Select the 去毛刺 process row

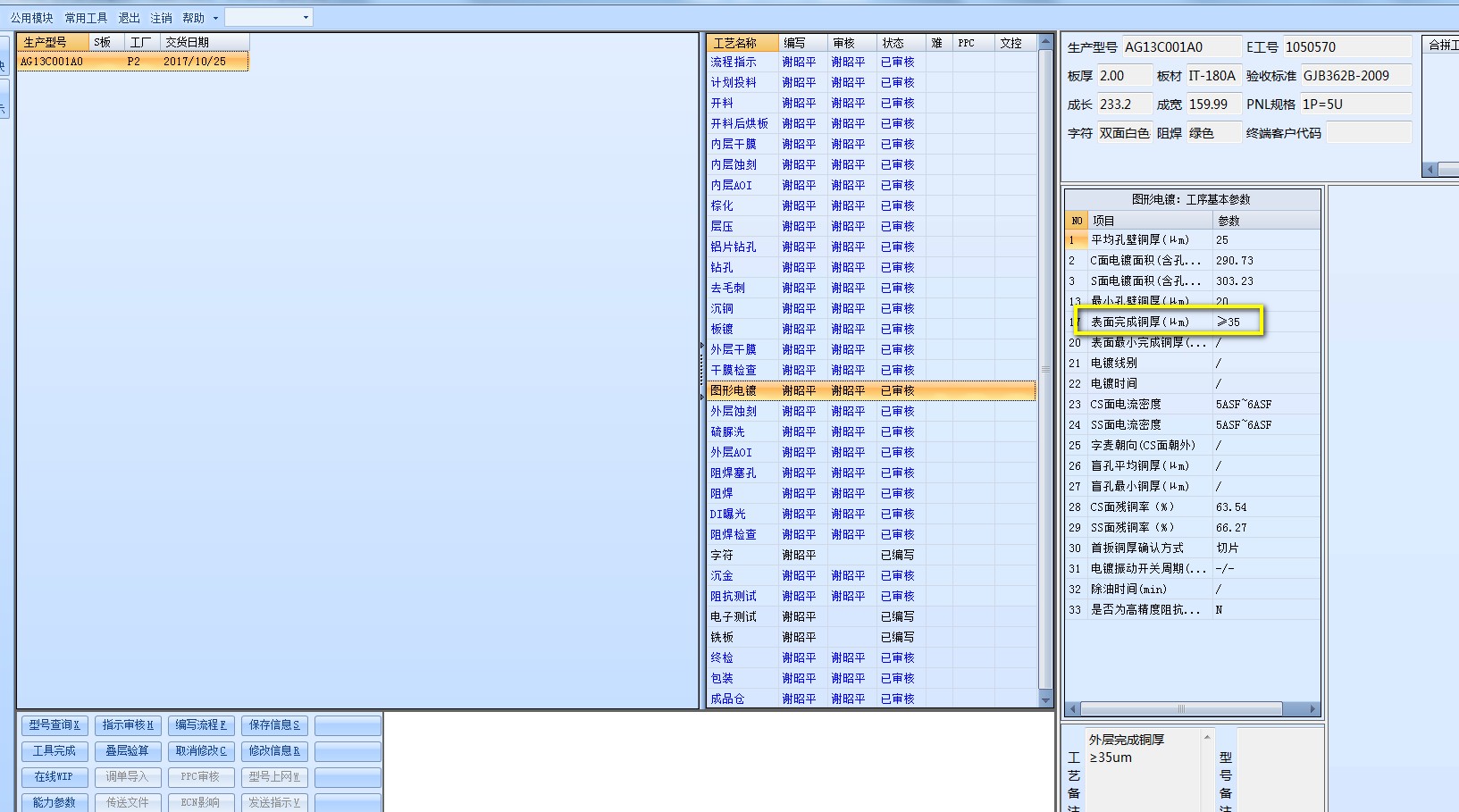pyautogui.click(x=871, y=289)
